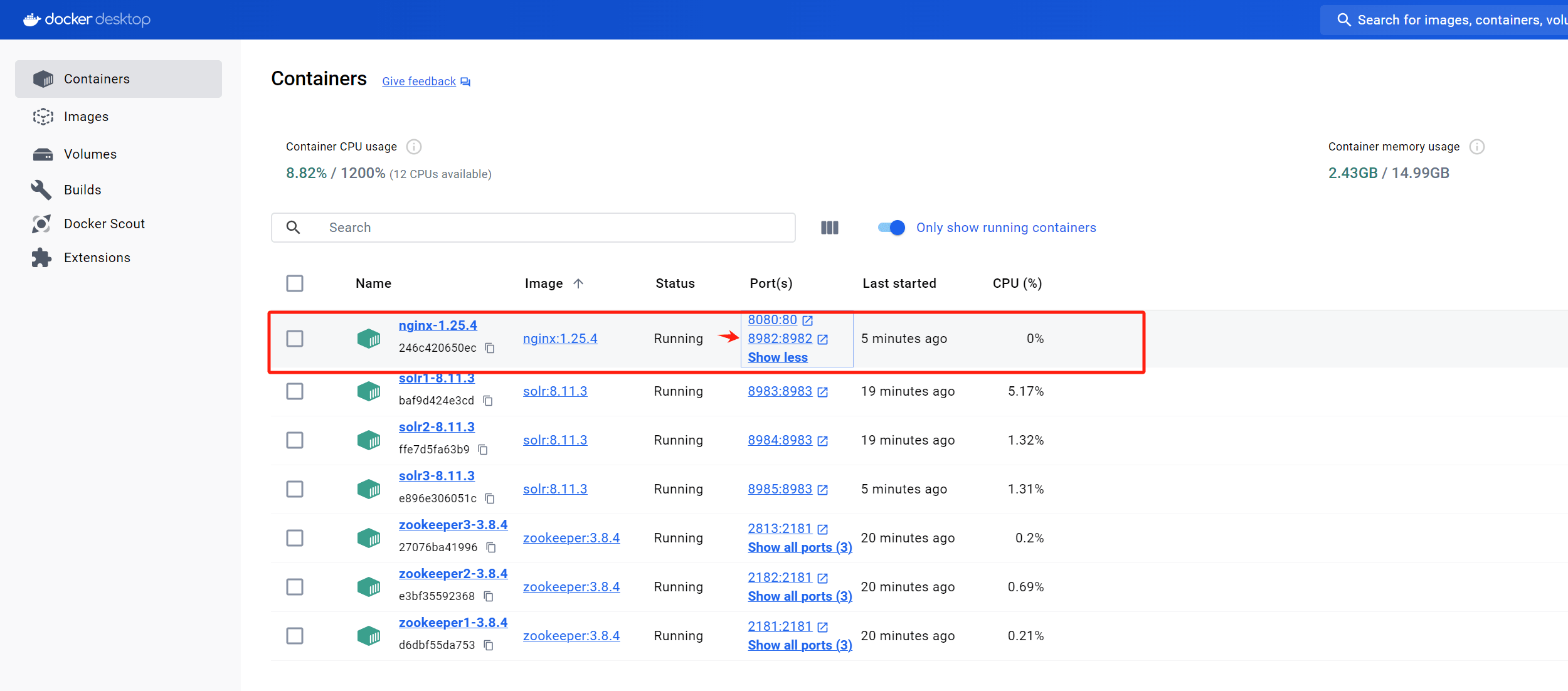Image resolution: width=1568 pixels, height=691 pixels.
Task: Select the nginx-1.25.4 row checkbox
Action: coord(295,339)
